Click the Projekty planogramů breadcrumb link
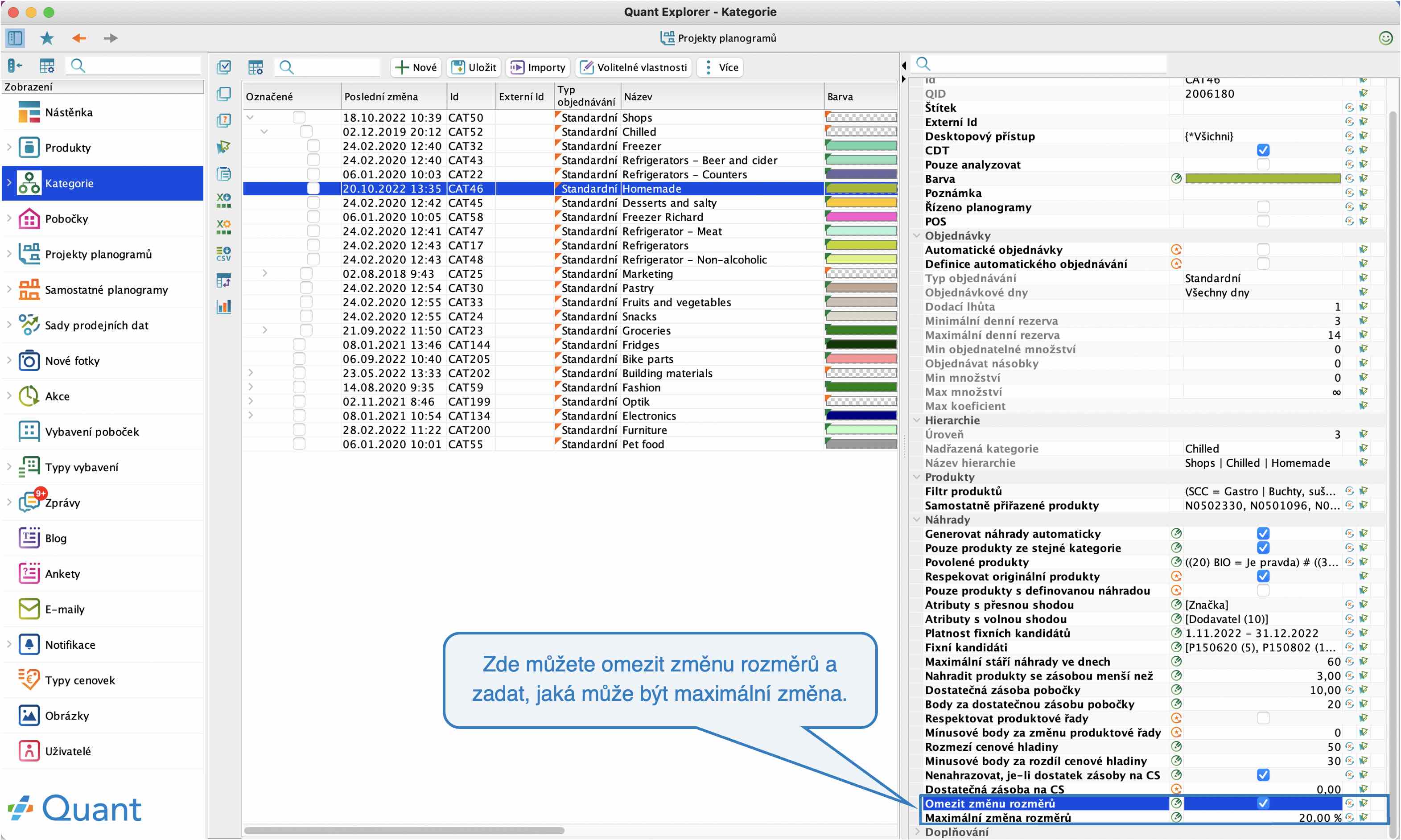This screenshot has height=840, width=1401. (x=718, y=38)
